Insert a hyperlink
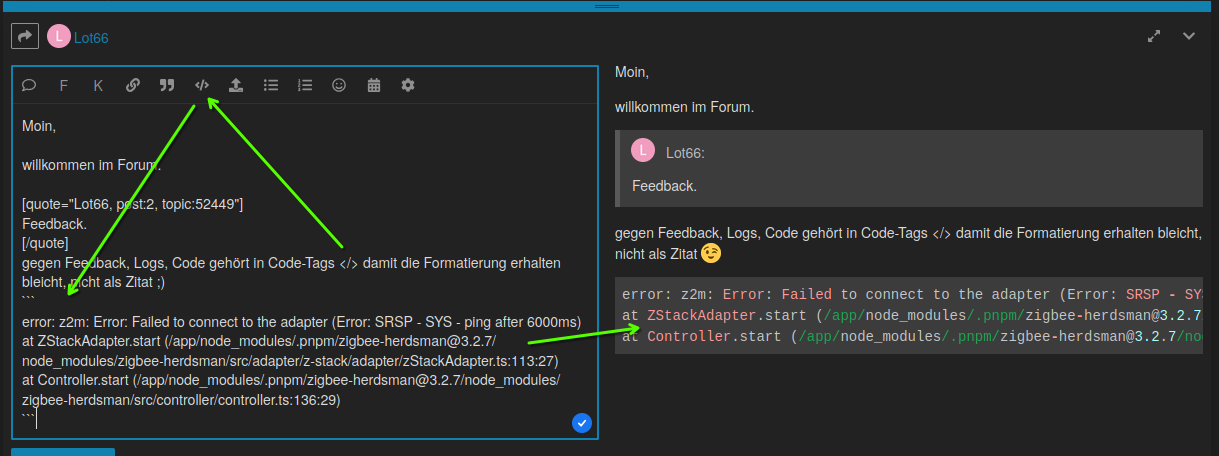Image resolution: width=1219 pixels, height=456 pixels. tap(133, 85)
